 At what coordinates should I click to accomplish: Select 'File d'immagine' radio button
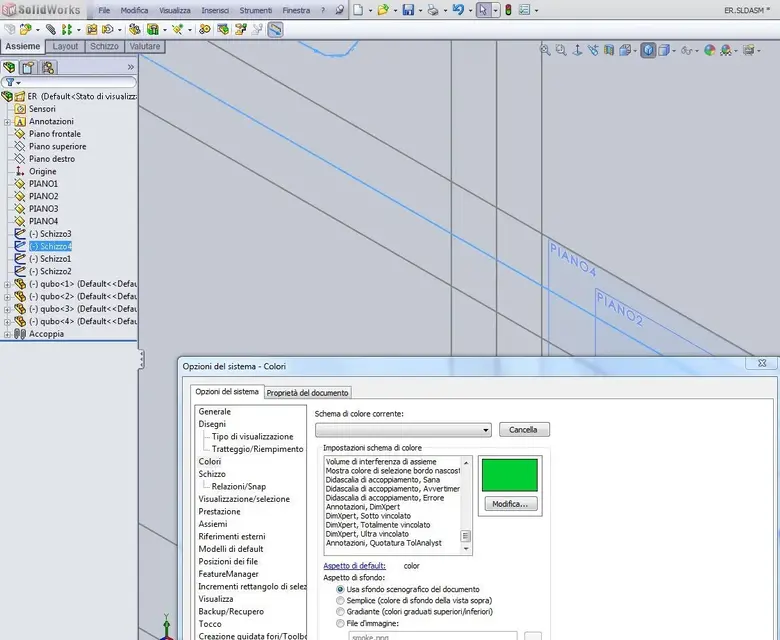(x=340, y=624)
